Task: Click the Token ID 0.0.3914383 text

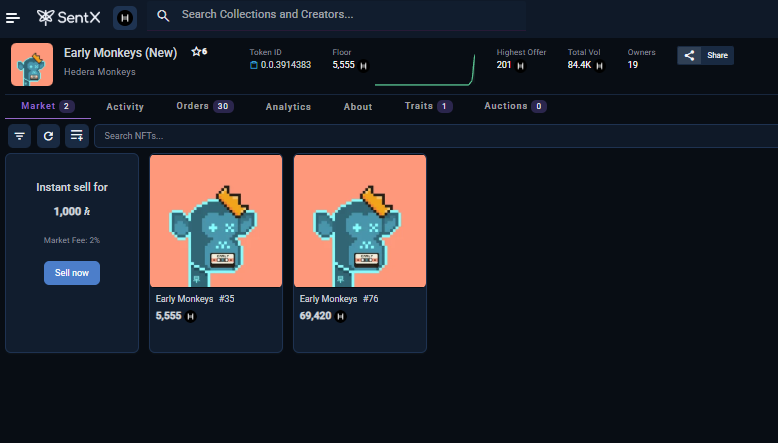Action: 286,65
